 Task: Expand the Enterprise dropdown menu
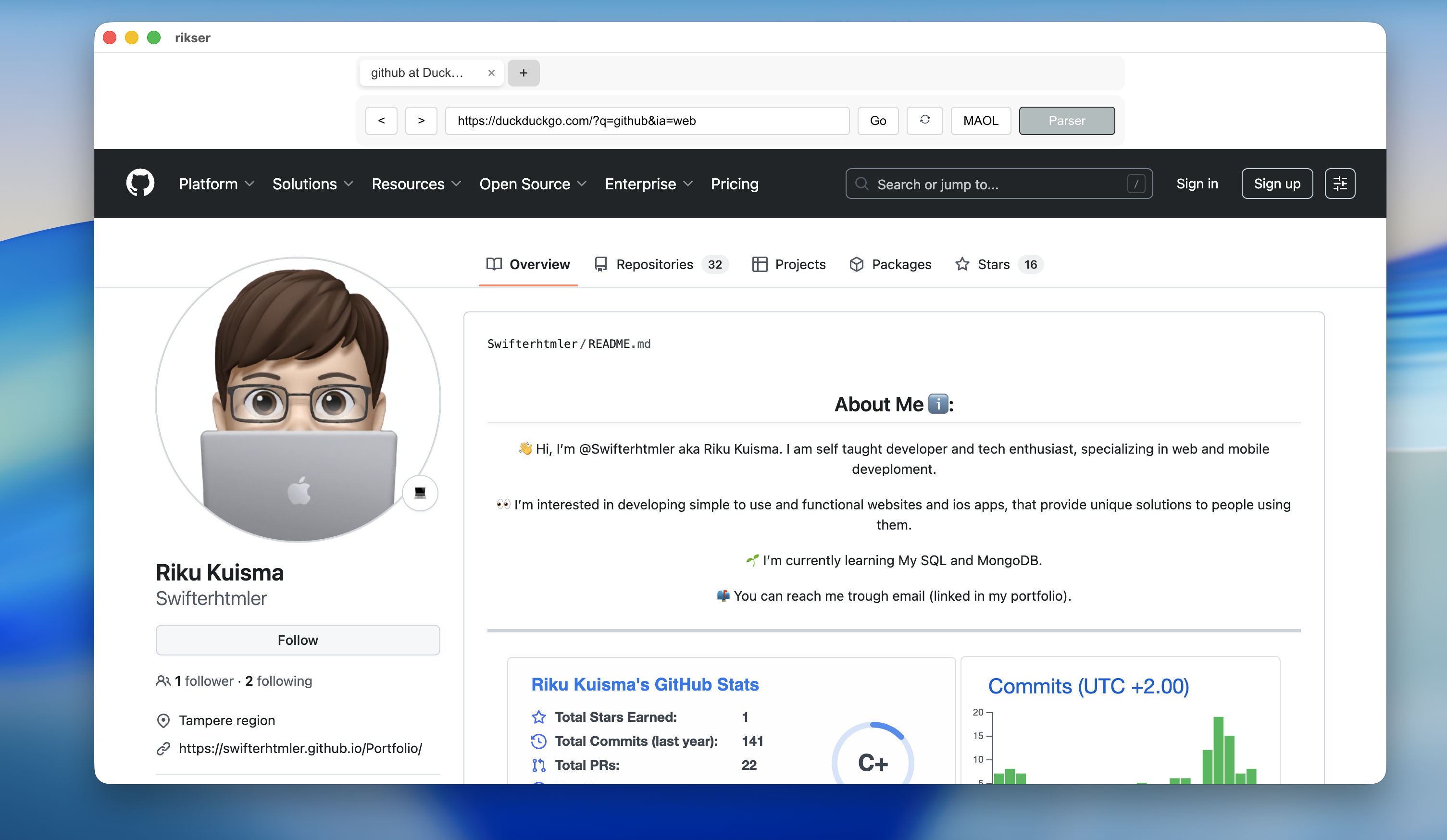click(649, 184)
